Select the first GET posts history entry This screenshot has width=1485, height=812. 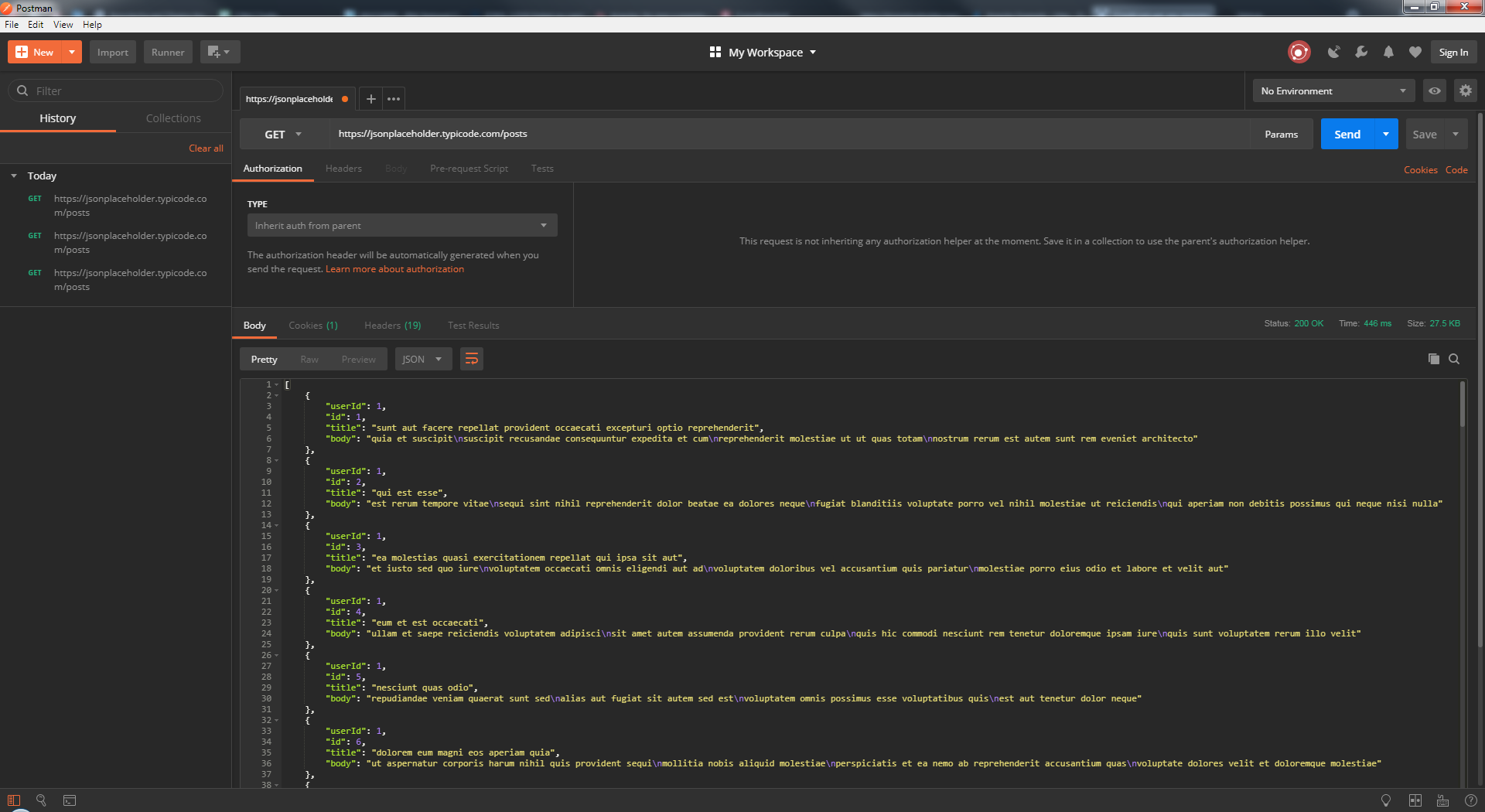tap(116, 206)
